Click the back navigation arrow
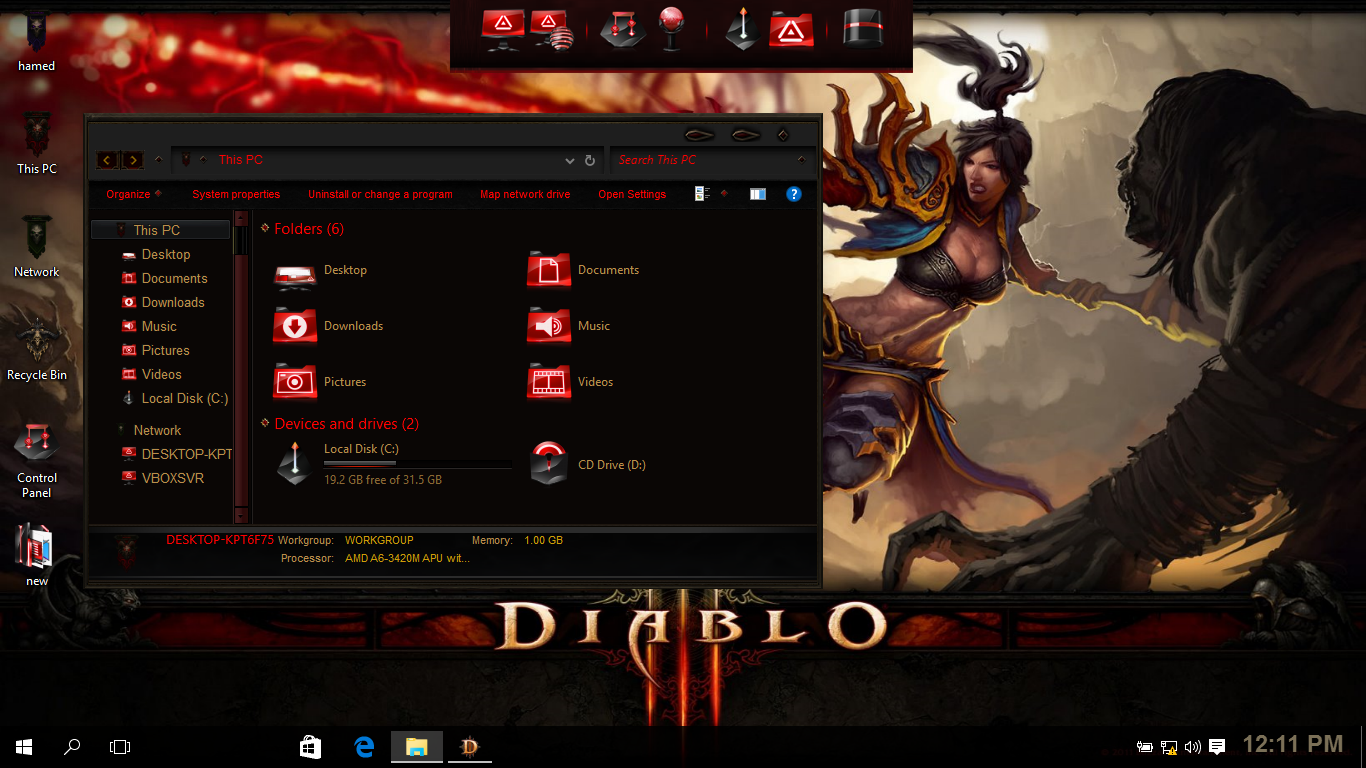 (x=107, y=160)
